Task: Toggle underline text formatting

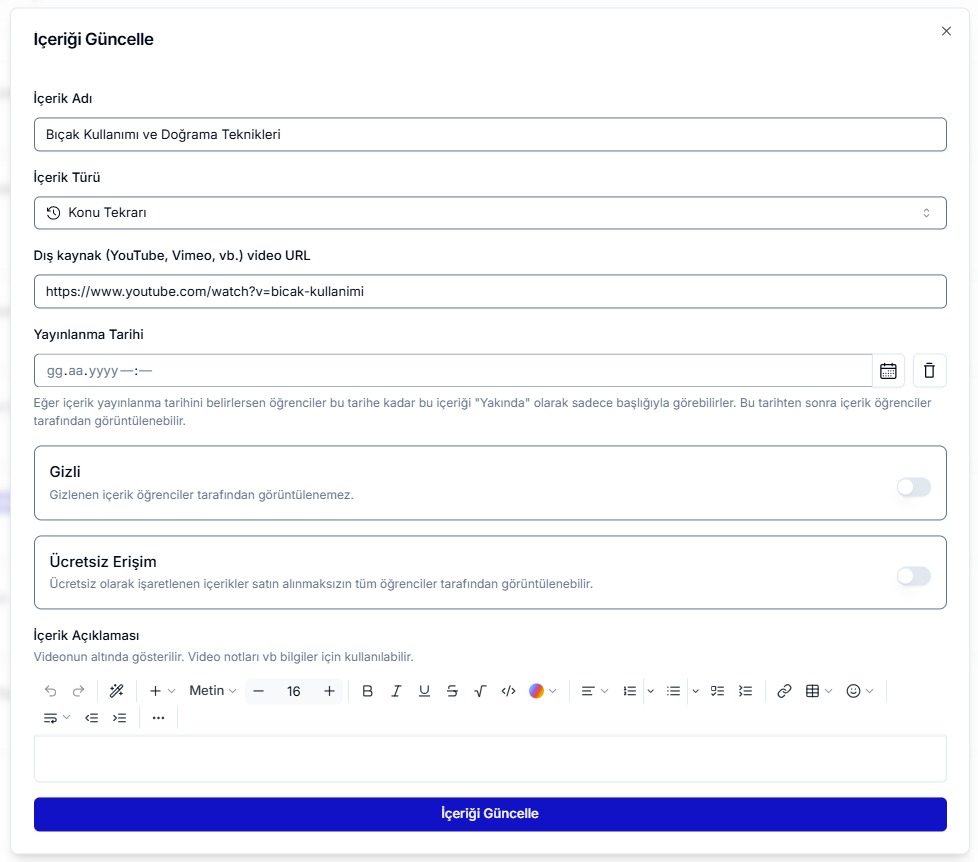Action: [x=424, y=691]
